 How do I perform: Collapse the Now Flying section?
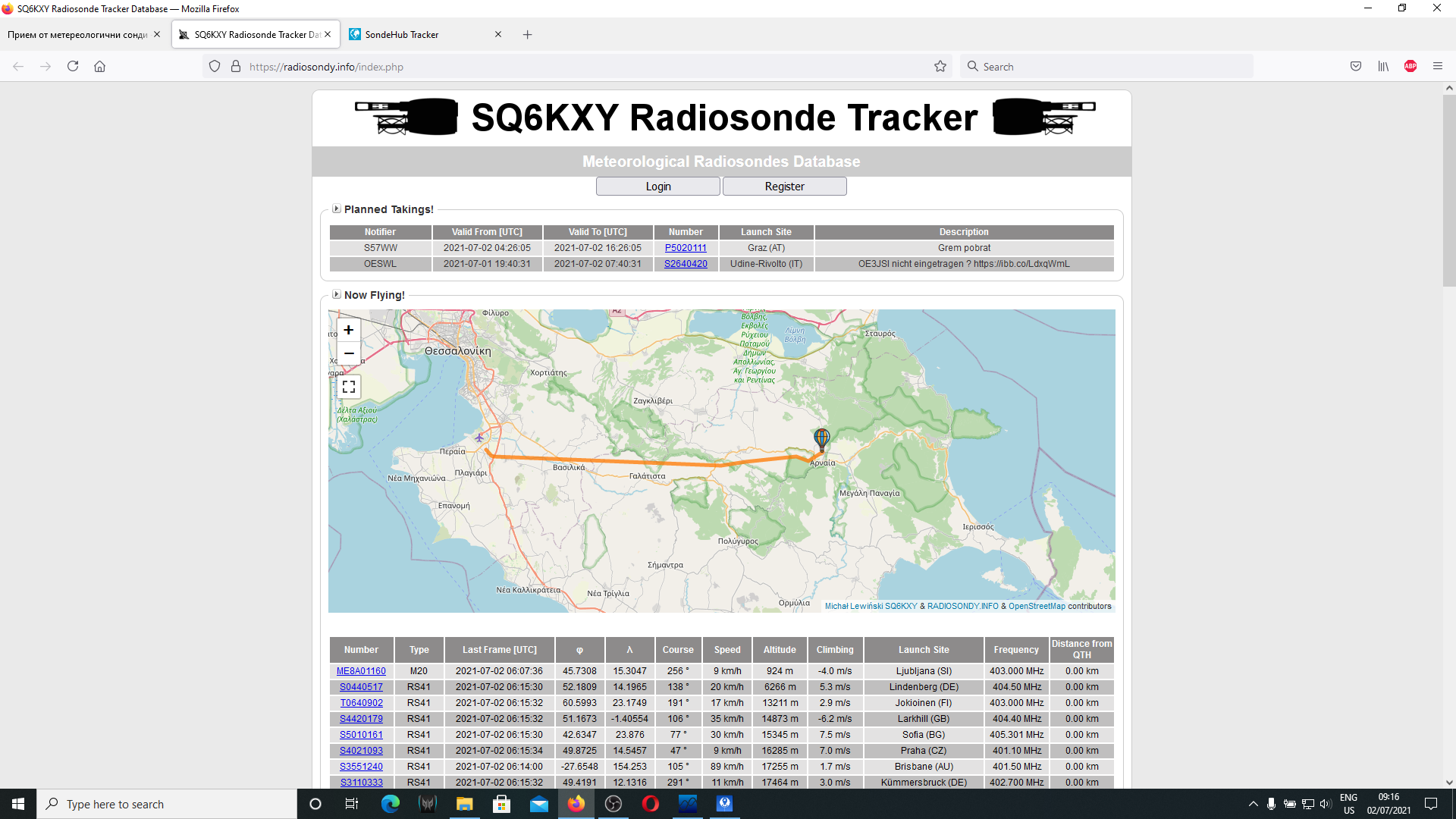(x=336, y=295)
